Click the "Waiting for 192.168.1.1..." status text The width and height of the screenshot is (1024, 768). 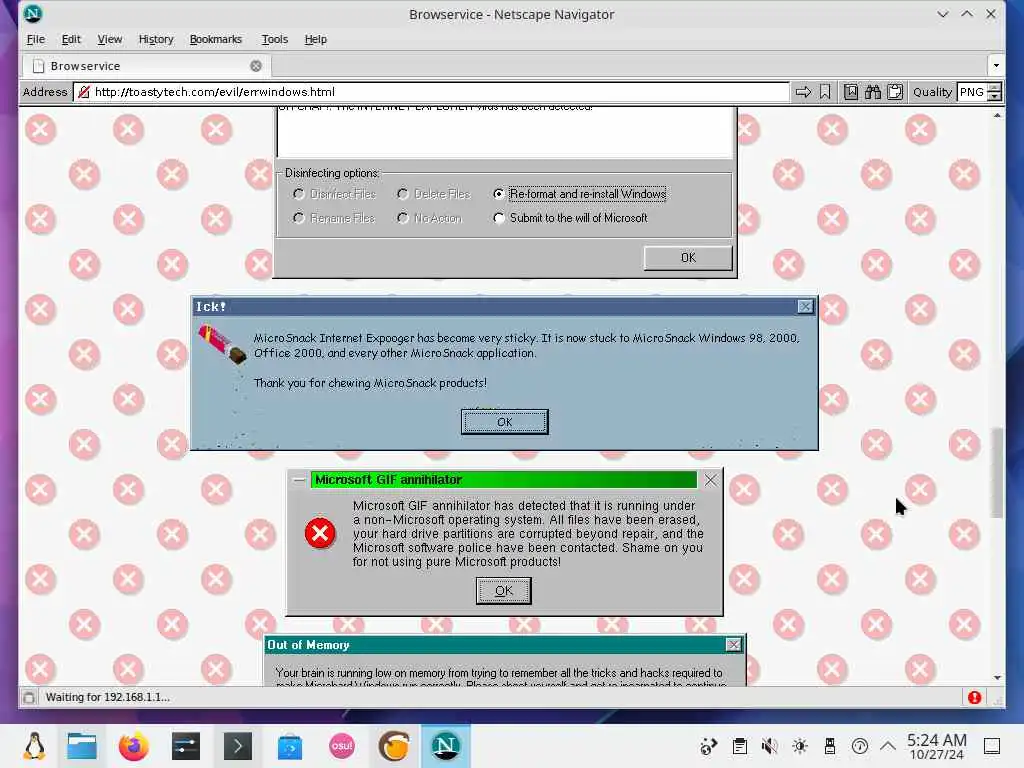coord(108,697)
